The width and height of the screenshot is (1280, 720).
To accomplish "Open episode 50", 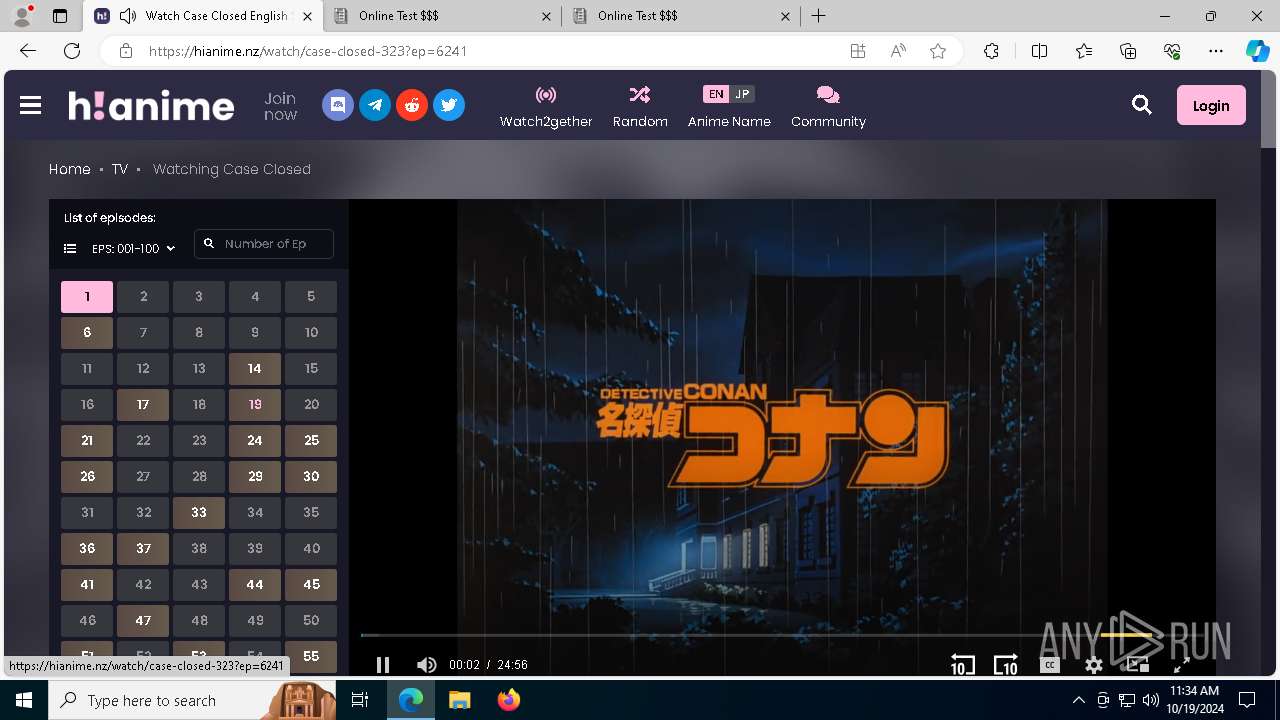I will (311, 621).
